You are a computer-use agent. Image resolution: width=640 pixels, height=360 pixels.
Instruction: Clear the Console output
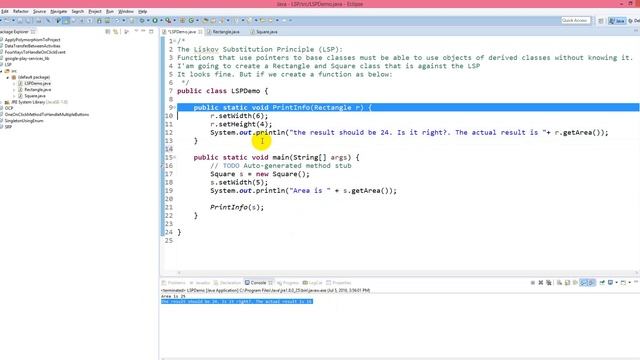[x=559, y=282]
